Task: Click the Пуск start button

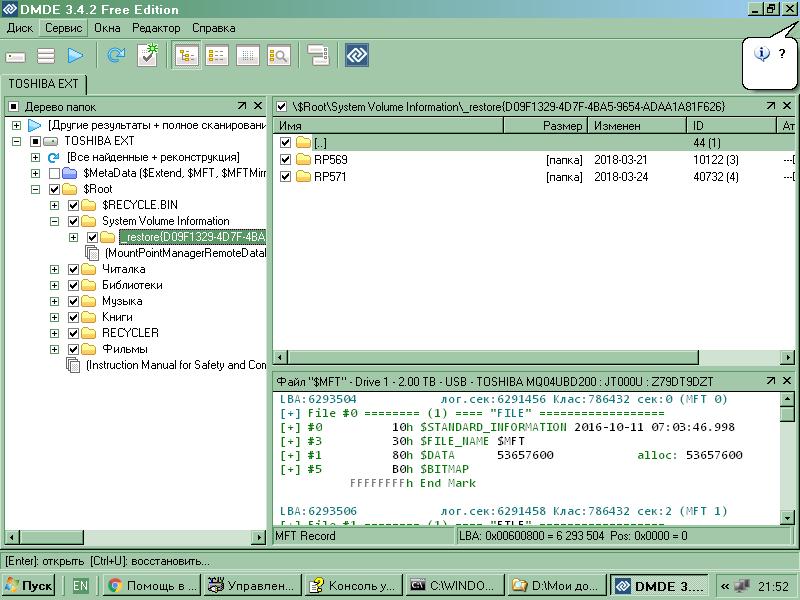Action: coord(29,586)
